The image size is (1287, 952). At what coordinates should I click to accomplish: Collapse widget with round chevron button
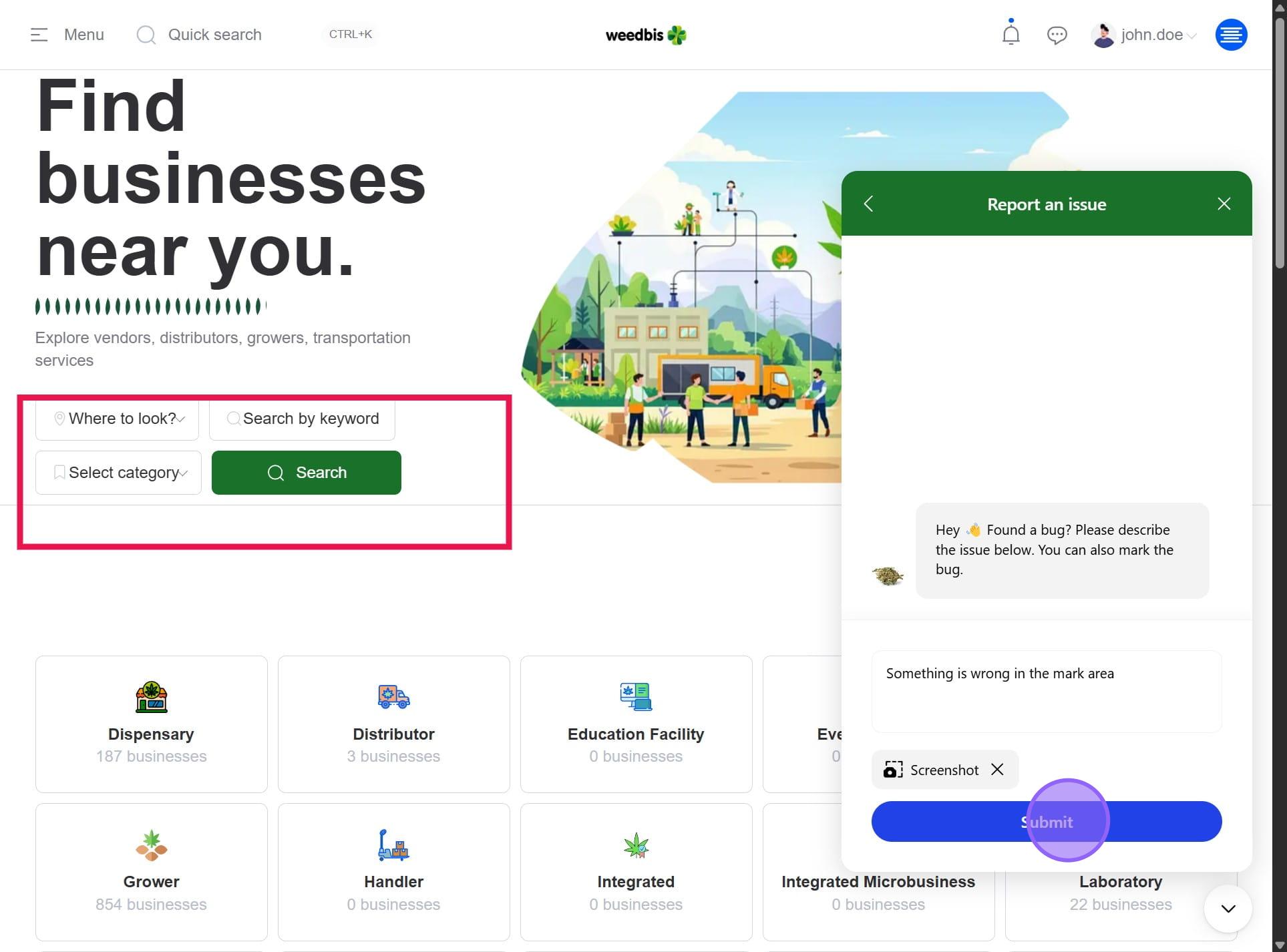[x=1228, y=909]
